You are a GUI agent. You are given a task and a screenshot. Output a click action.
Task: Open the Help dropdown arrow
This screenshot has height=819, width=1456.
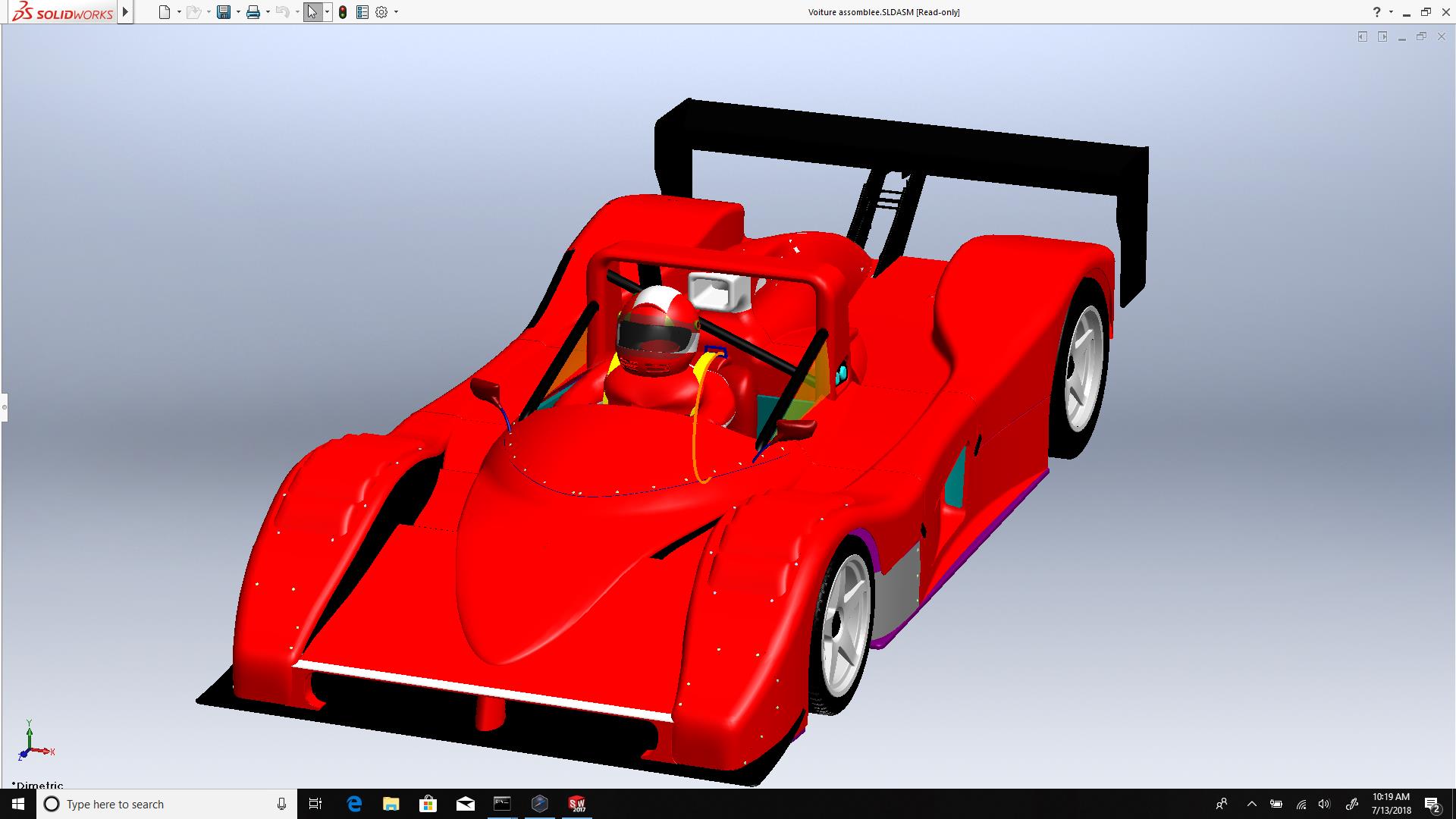1391,12
